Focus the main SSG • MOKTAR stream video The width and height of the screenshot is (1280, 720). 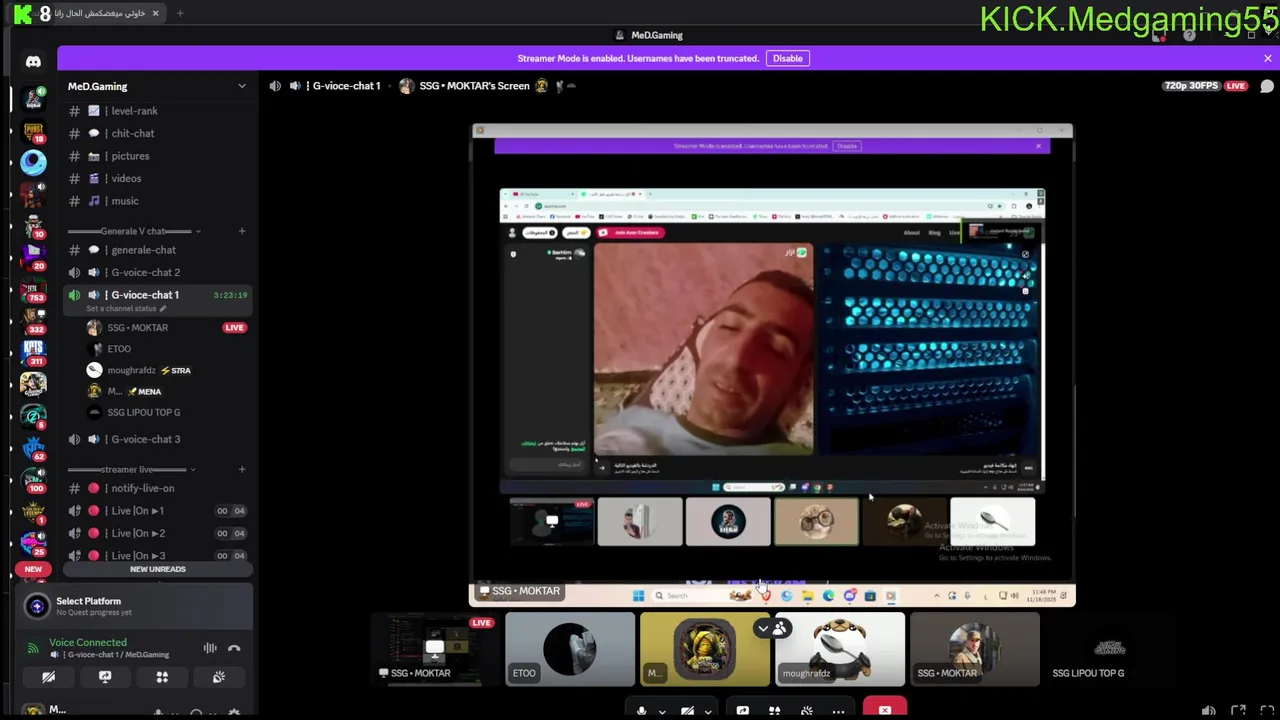click(772, 365)
